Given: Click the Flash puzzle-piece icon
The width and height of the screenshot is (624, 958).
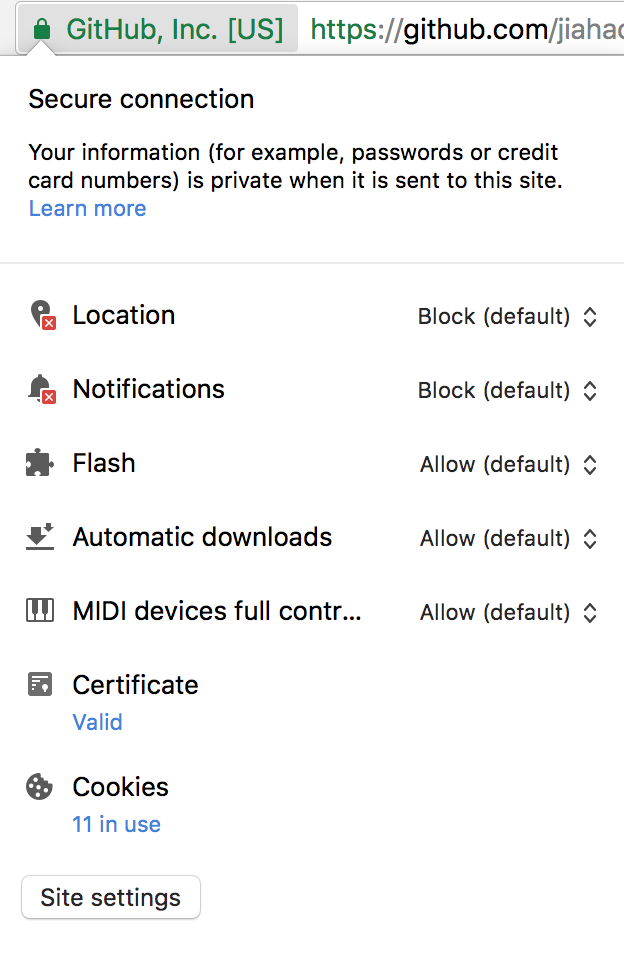Looking at the screenshot, I should 39,464.
